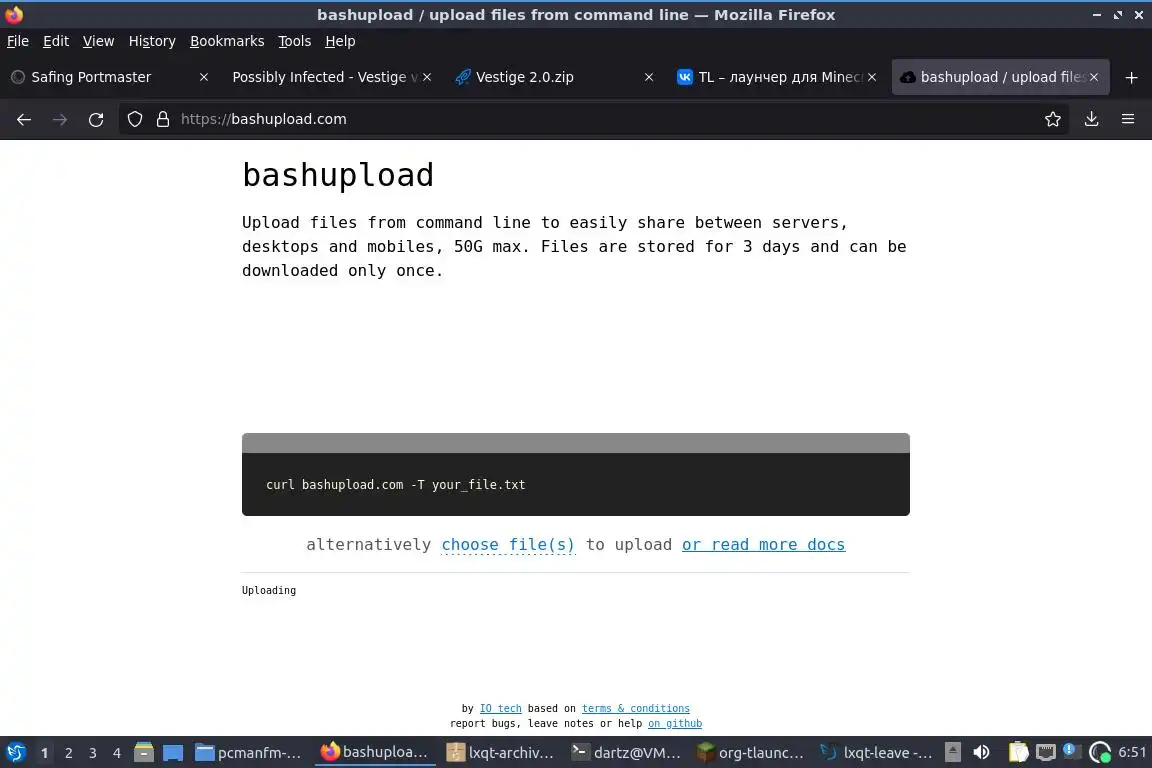Open a new tab with plus button

coord(1131,77)
